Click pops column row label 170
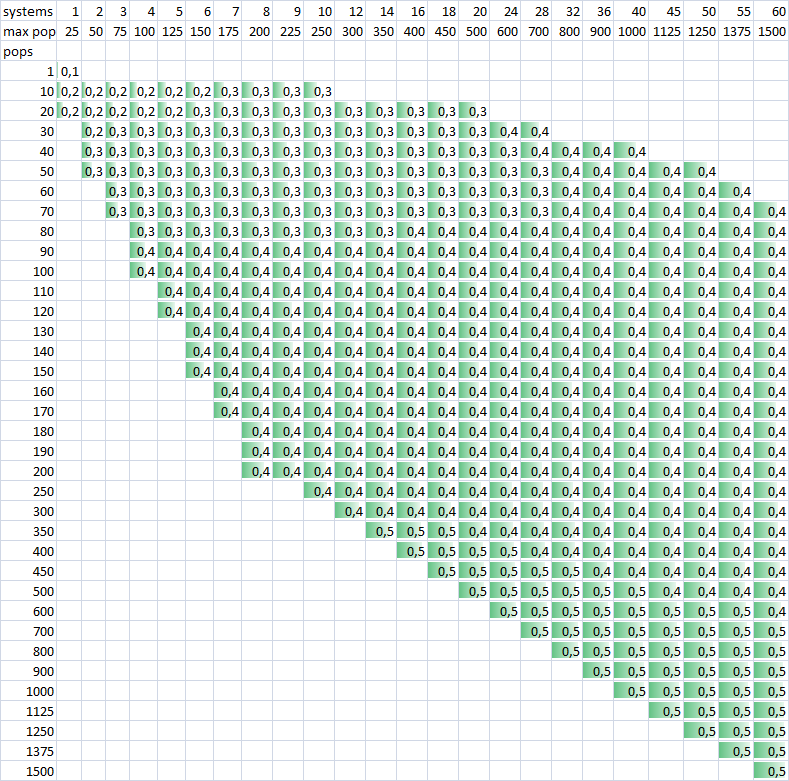Image resolution: width=789 pixels, height=781 pixels. click(28, 412)
